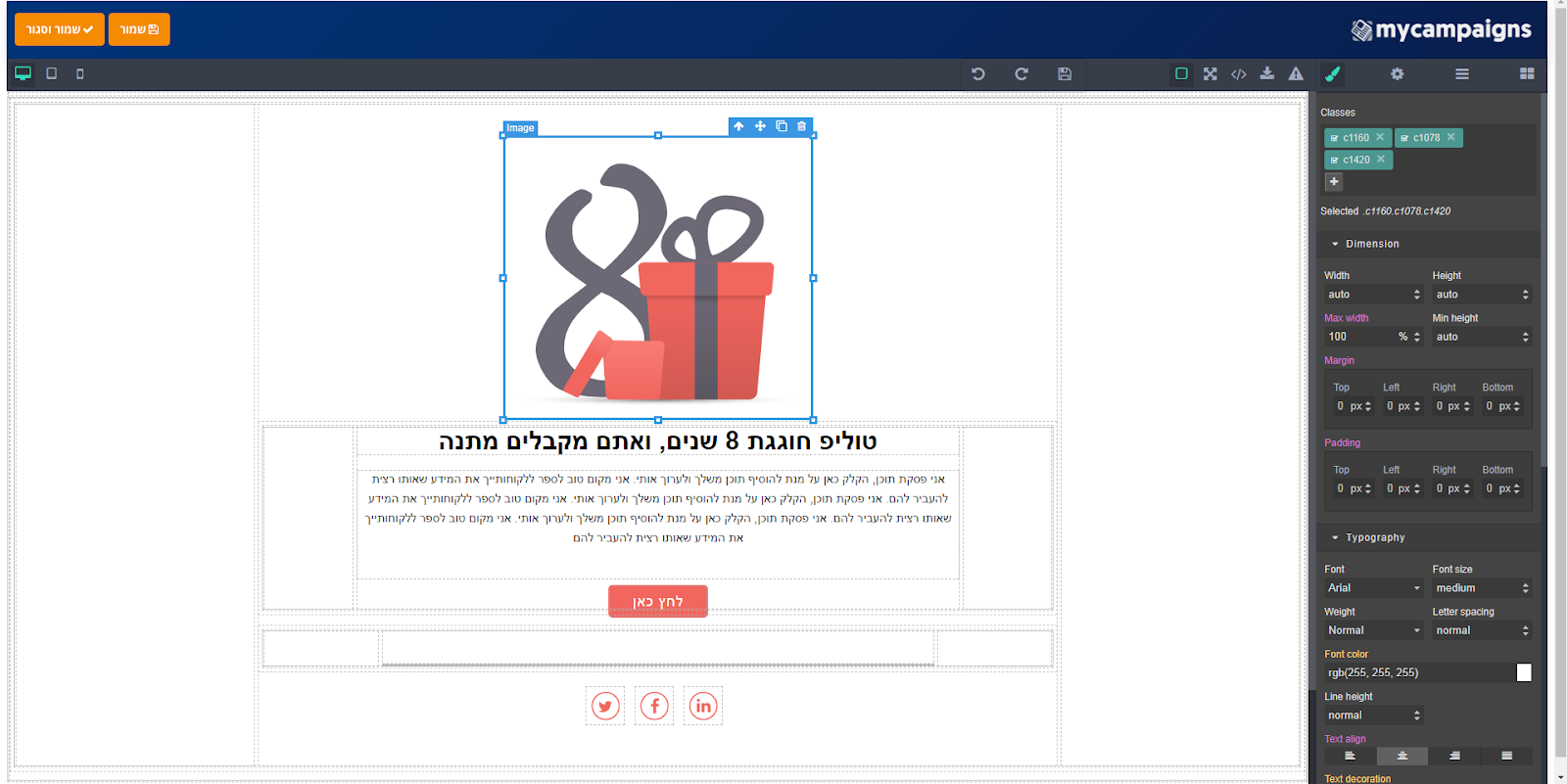
Task: Redo the last change
Action: click(1021, 73)
